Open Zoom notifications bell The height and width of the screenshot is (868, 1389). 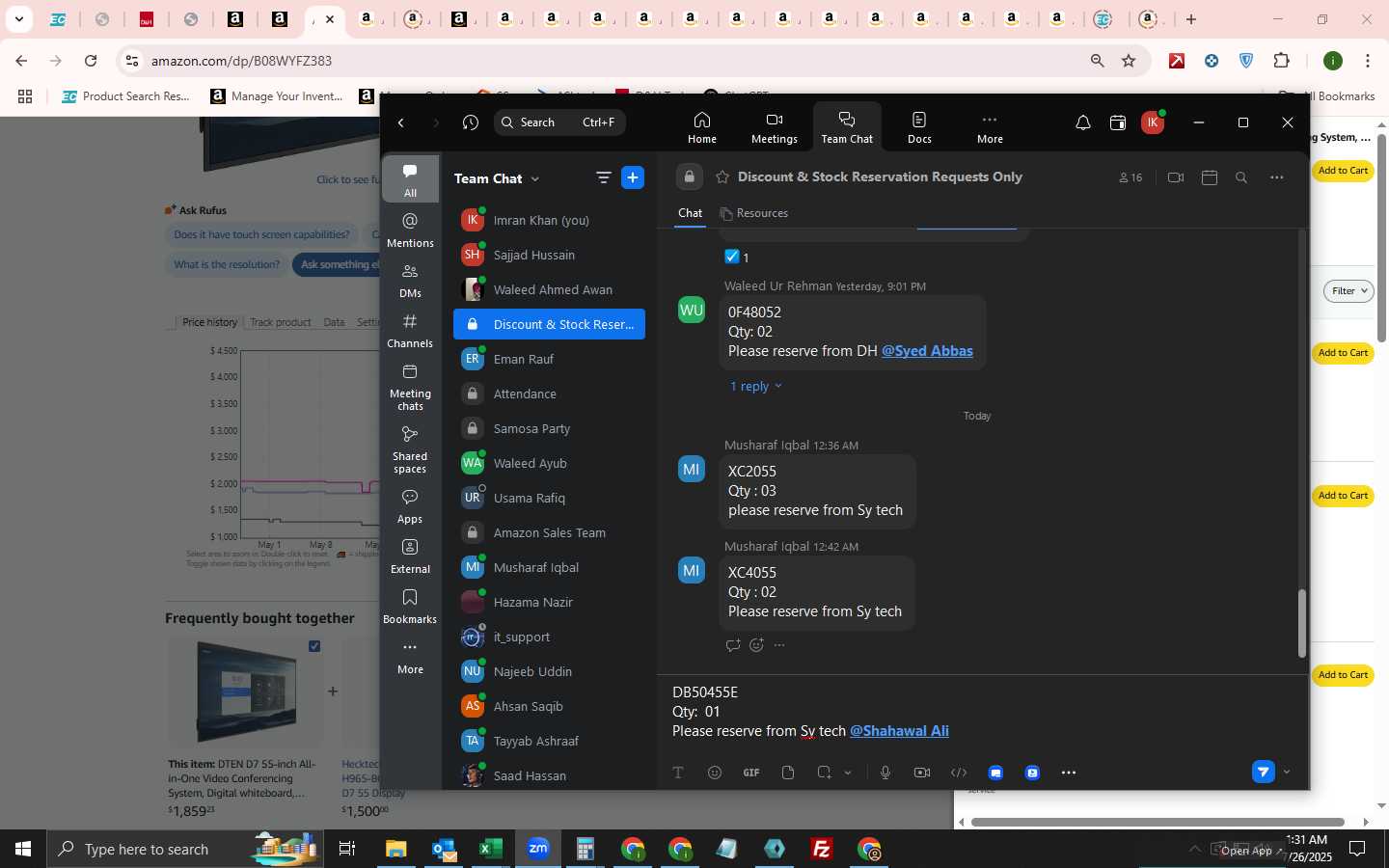coord(1083,122)
